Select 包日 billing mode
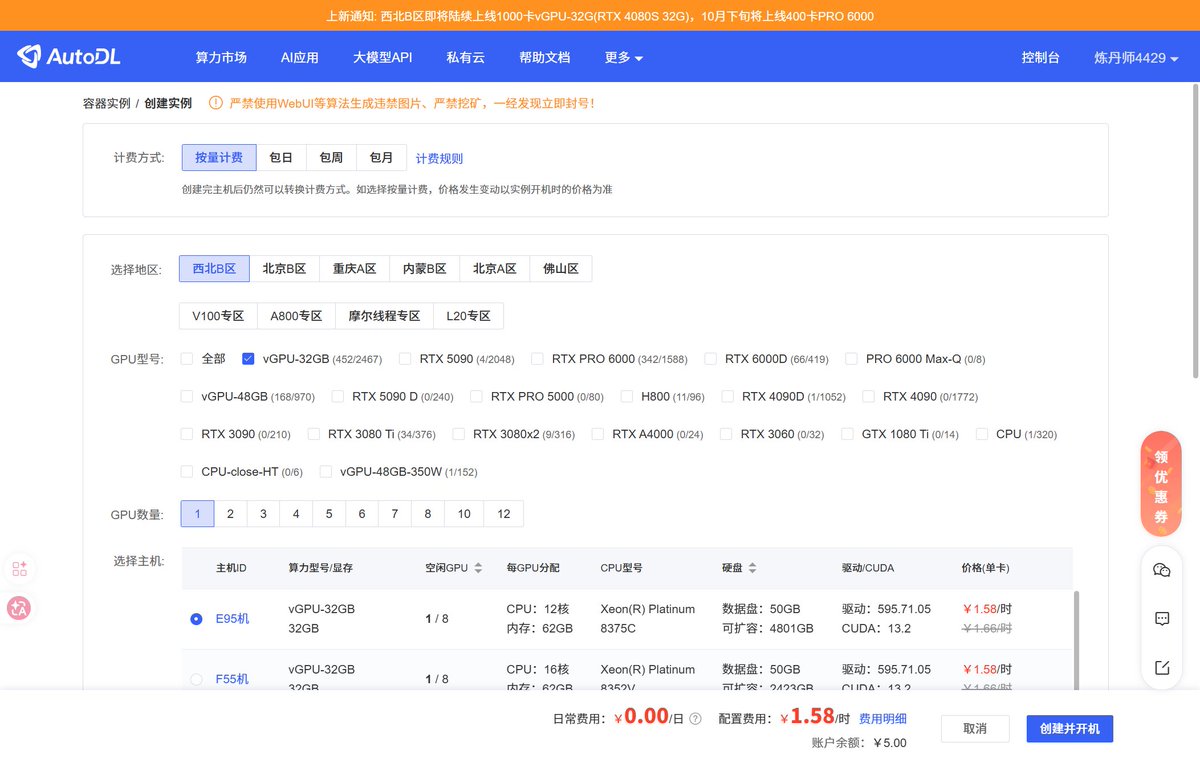The height and width of the screenshot is (767, 1200). coord(281,158)
